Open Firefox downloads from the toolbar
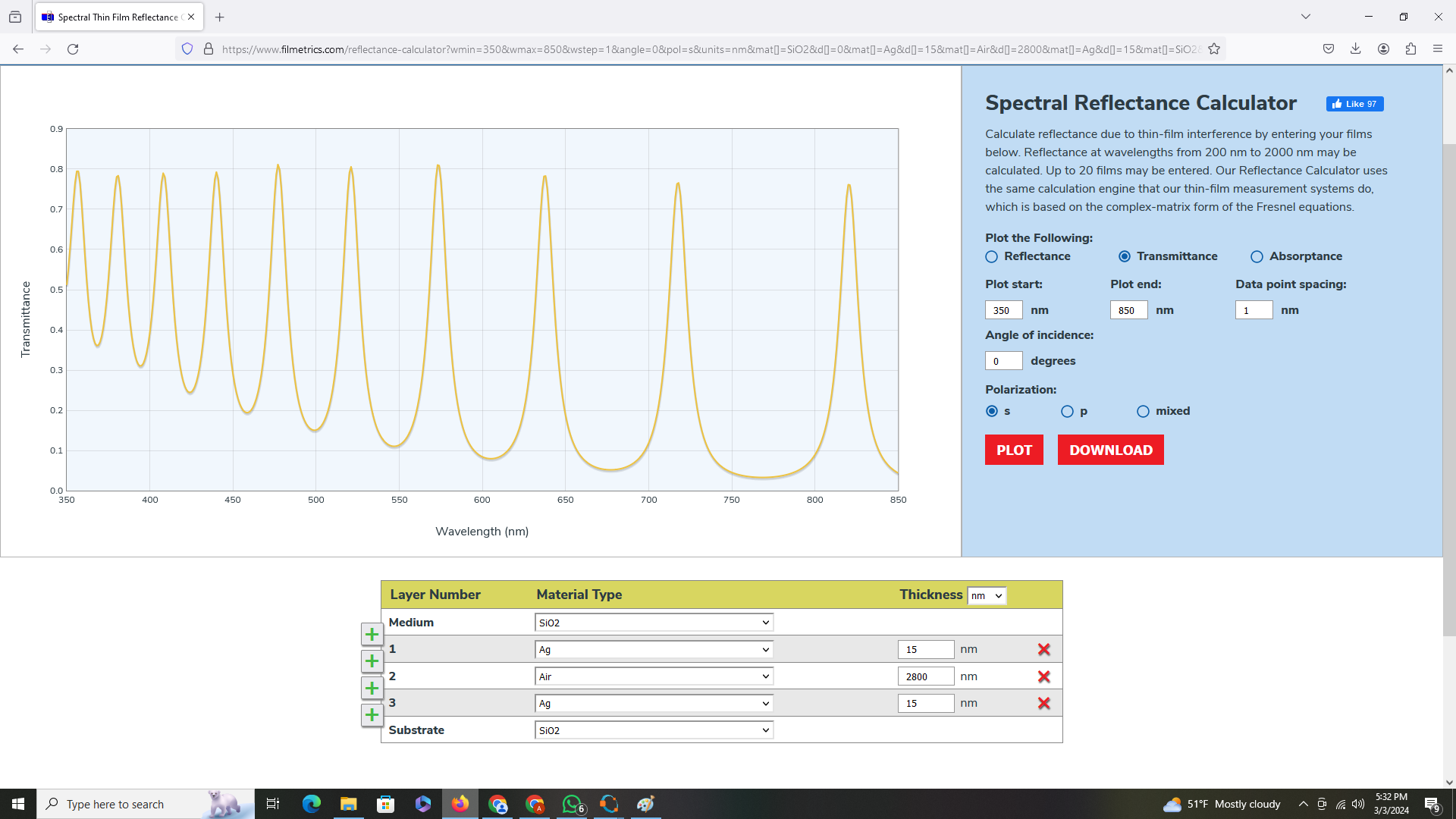This screenshot has width=1456, height=819. (1355, 49)
